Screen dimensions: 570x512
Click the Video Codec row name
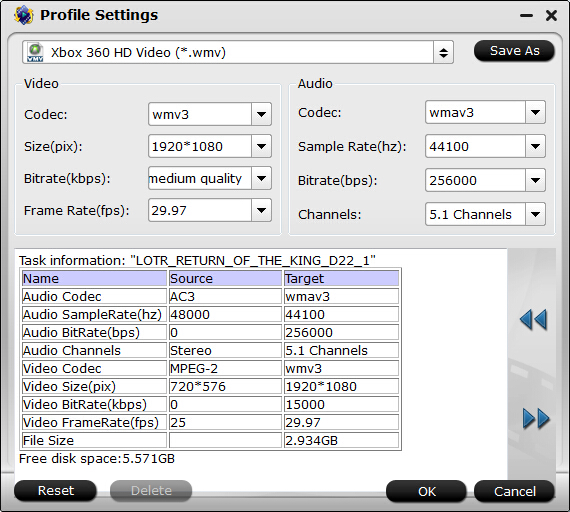coord(94,368)
